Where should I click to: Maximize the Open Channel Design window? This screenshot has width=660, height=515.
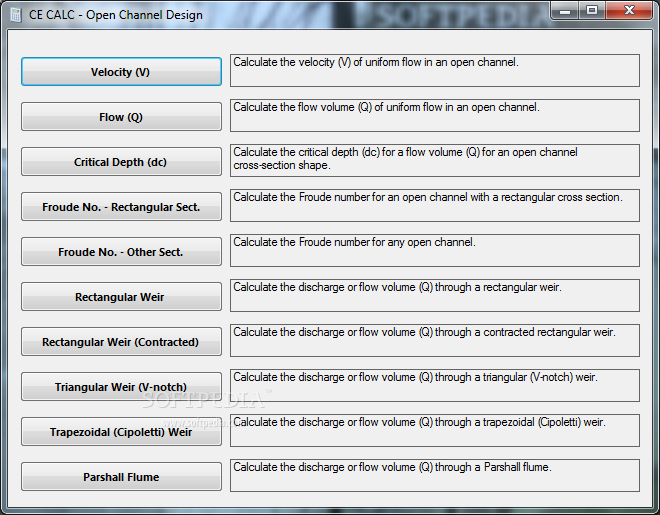pyautogui.click(x=592, y=11)
